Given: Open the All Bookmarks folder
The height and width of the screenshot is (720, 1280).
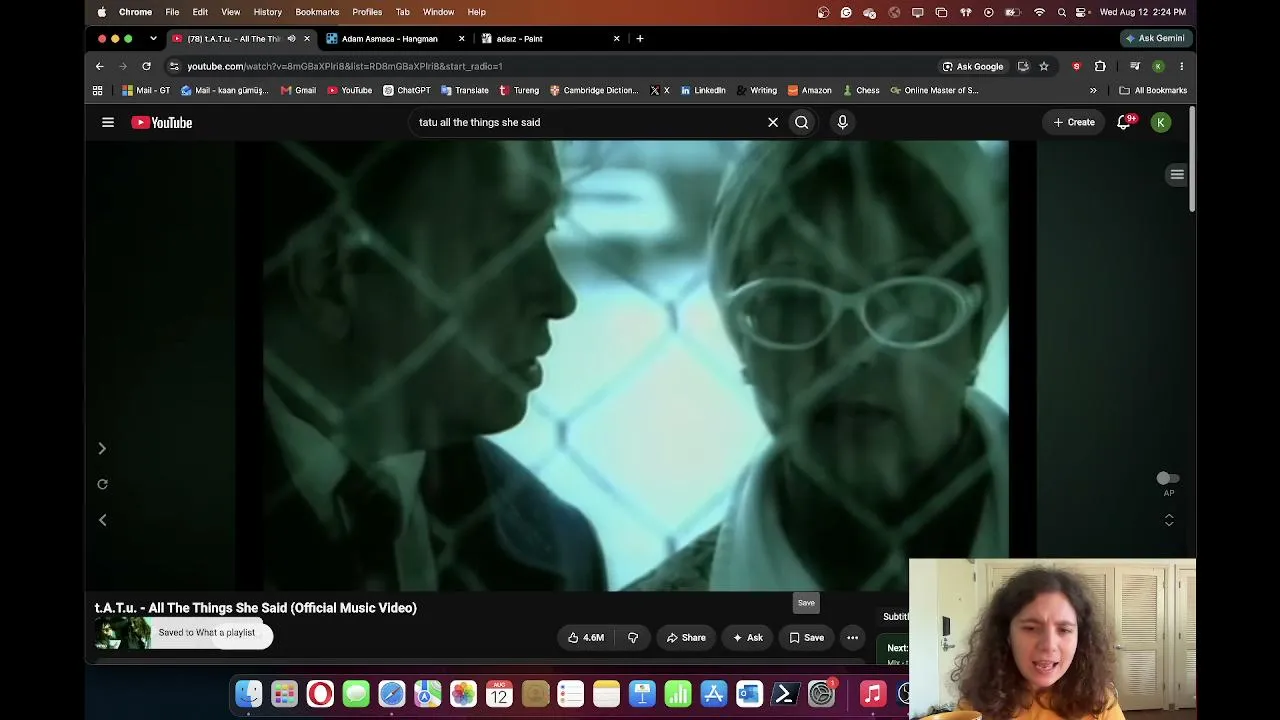Looking at the screenshot, I should coord(1153,90).
